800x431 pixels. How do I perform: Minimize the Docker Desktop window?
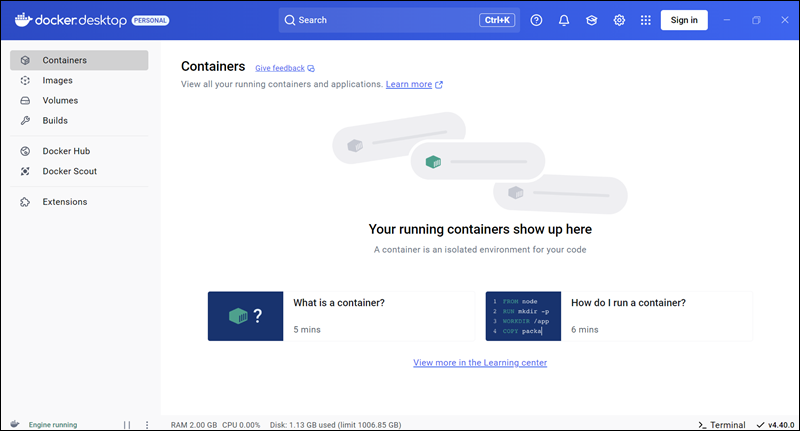pyautogui.click(x=727, y=20)
